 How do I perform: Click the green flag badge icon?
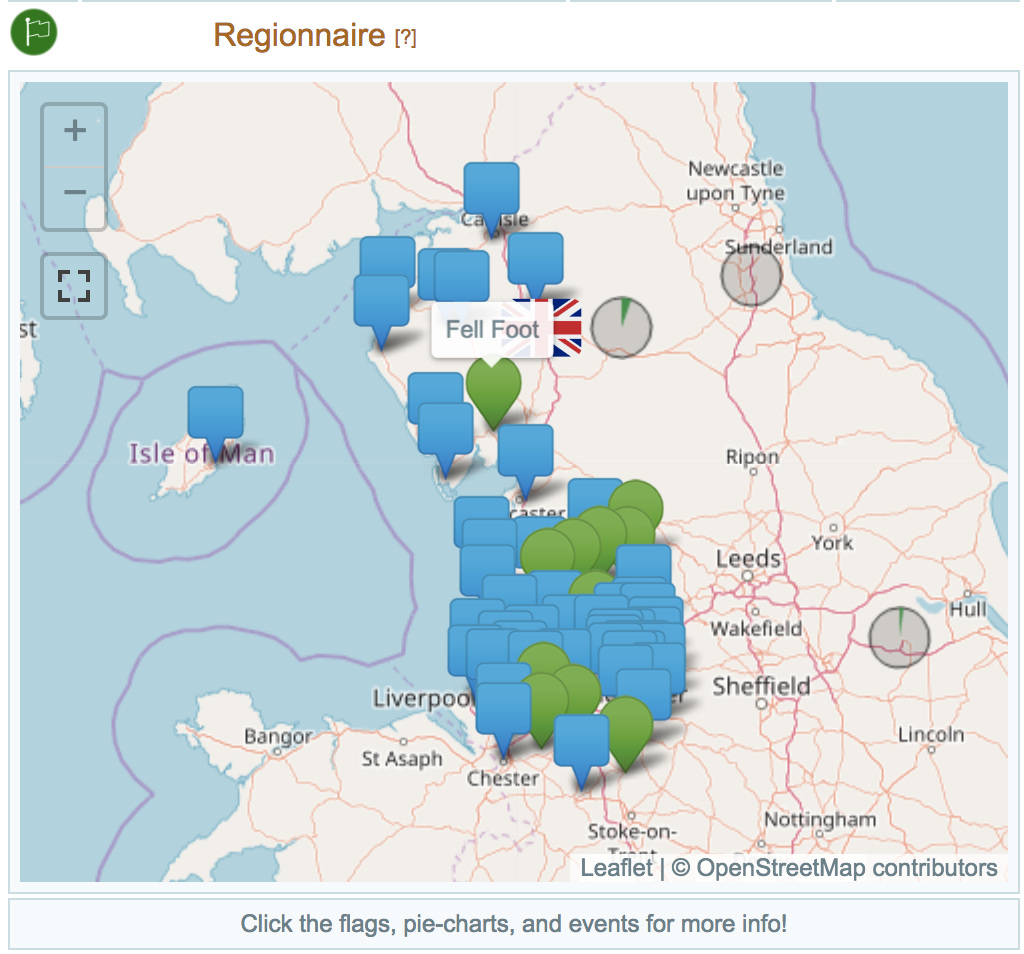point(34,33)
